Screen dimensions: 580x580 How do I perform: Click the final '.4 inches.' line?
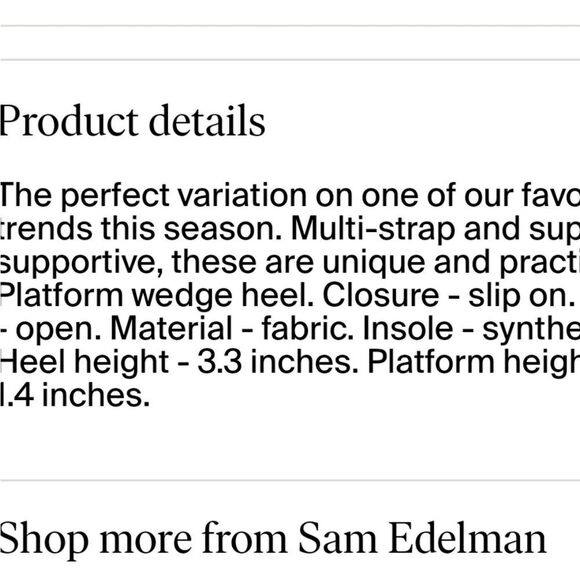point(75,395)
